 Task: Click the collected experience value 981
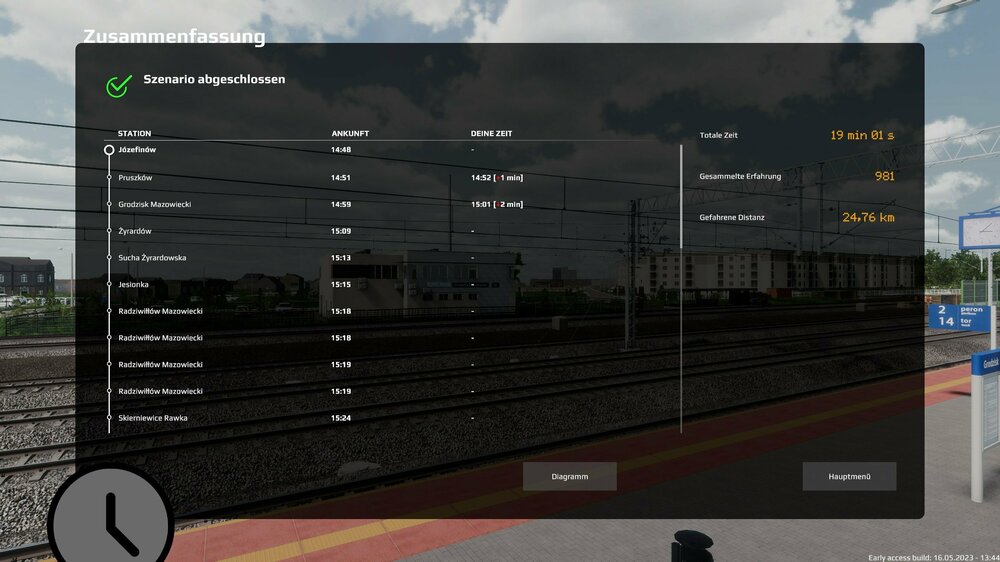click(x=885, y=176)
